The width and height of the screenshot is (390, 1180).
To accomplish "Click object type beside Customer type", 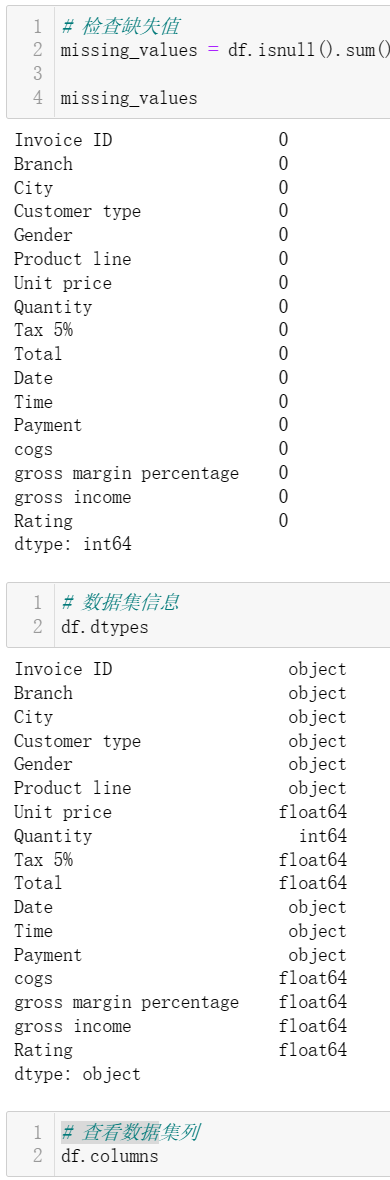I will 317,741.
